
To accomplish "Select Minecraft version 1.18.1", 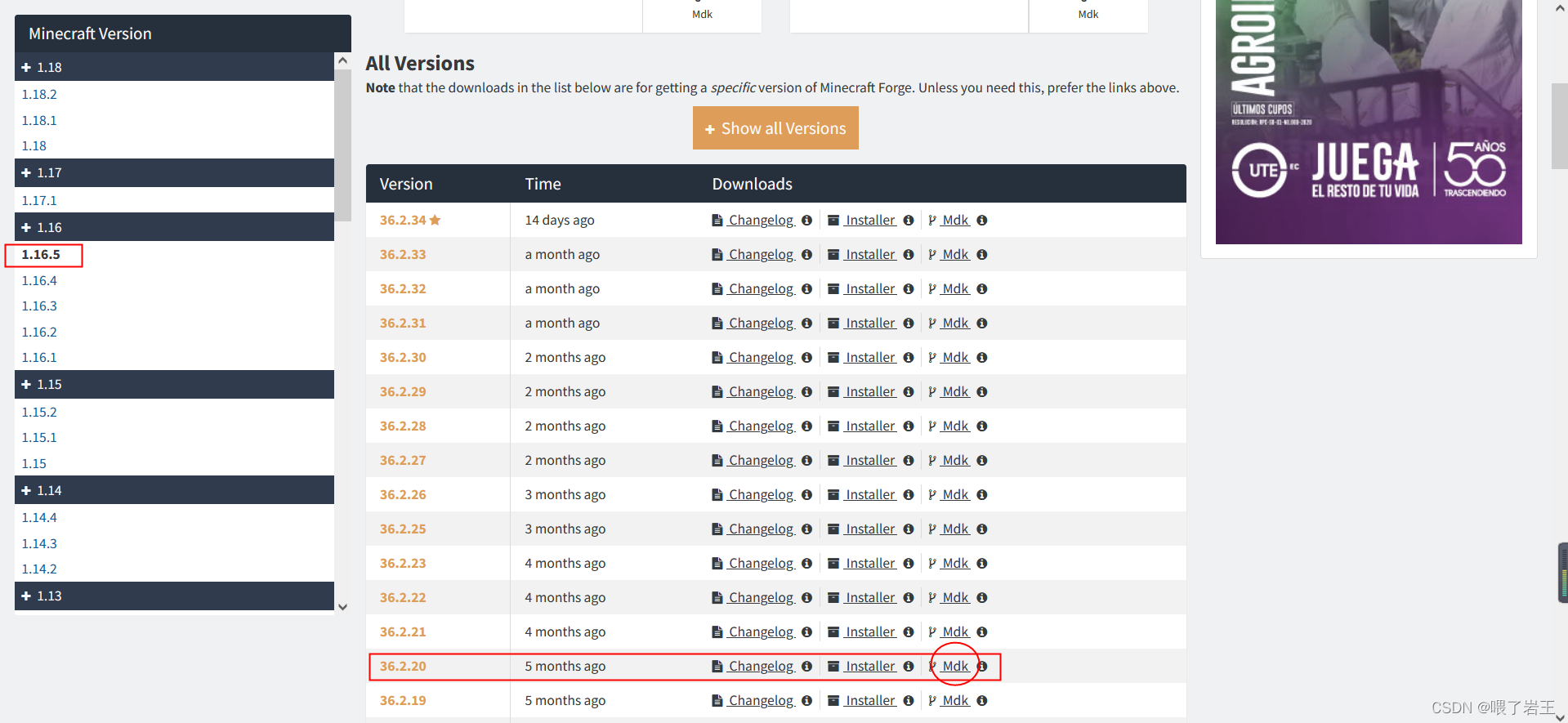I will tap(39, 121).
